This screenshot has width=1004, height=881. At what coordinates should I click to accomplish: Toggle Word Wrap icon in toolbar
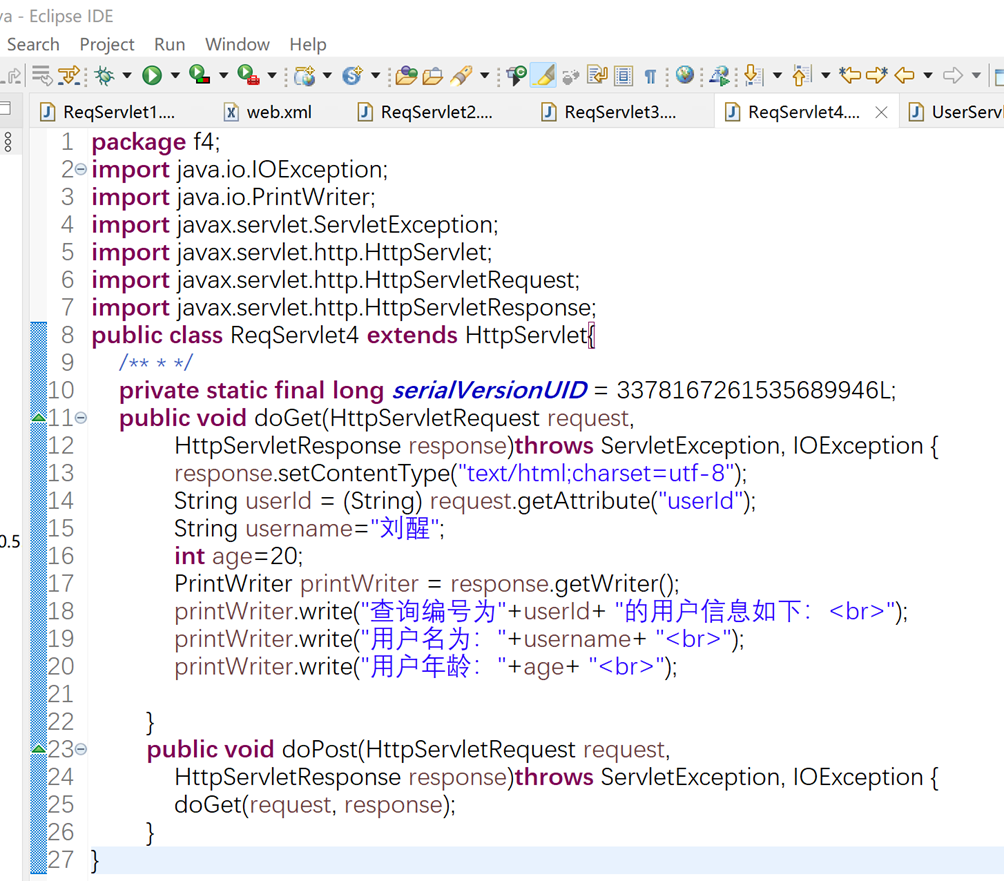(597, 76)
